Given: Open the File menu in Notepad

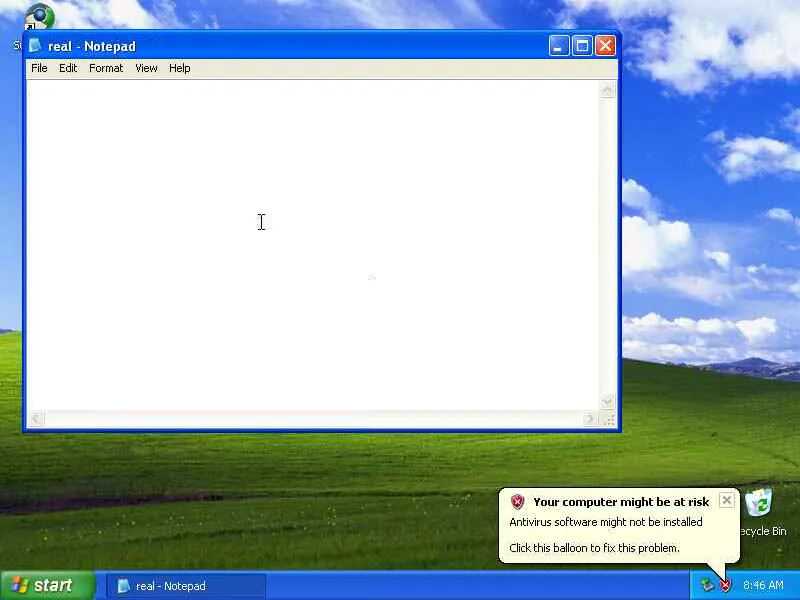Looking at the screenshot, I should 39,68.
